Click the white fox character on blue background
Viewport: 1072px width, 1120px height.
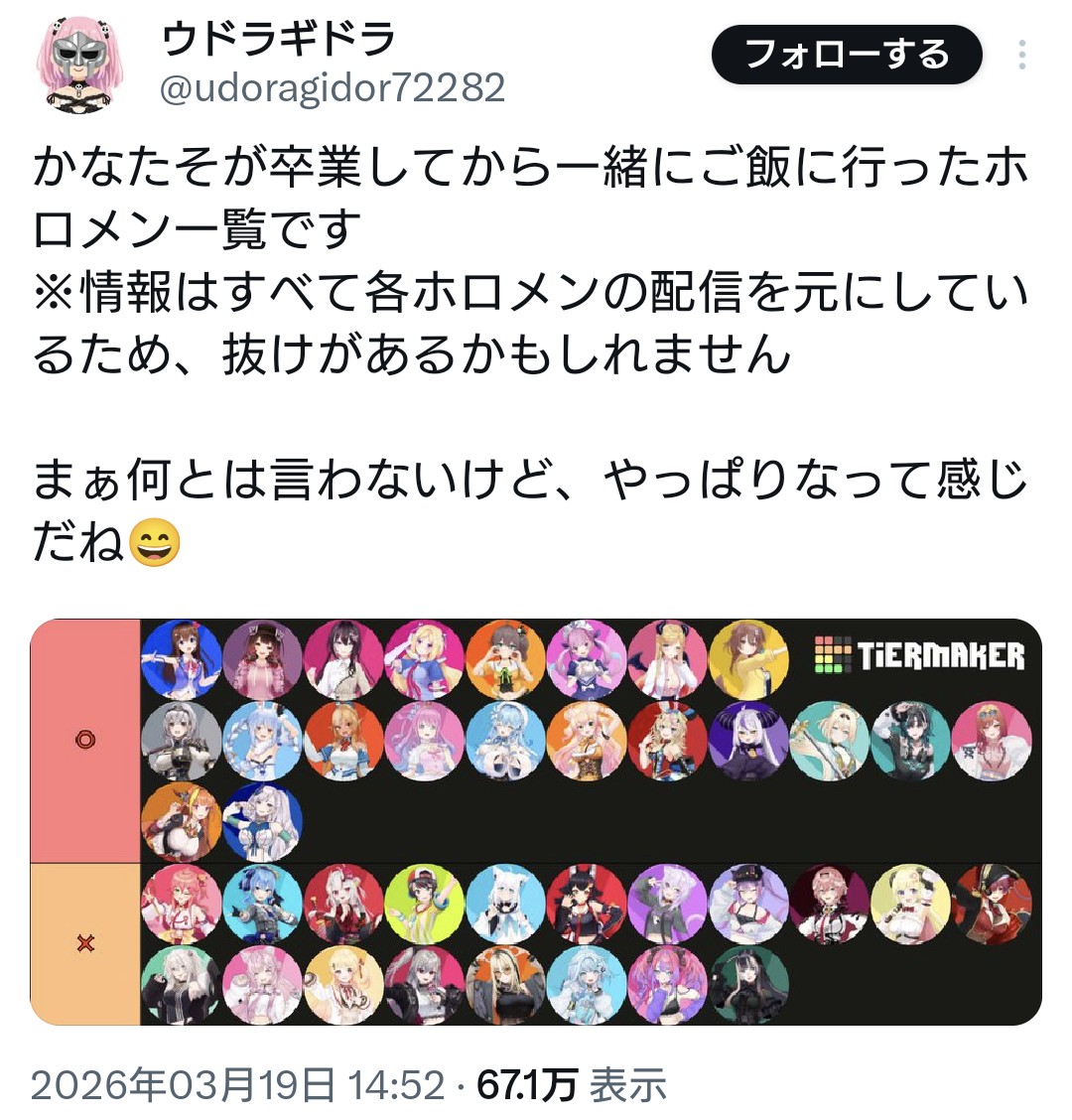pyautogui.click(x=505, y=905)
